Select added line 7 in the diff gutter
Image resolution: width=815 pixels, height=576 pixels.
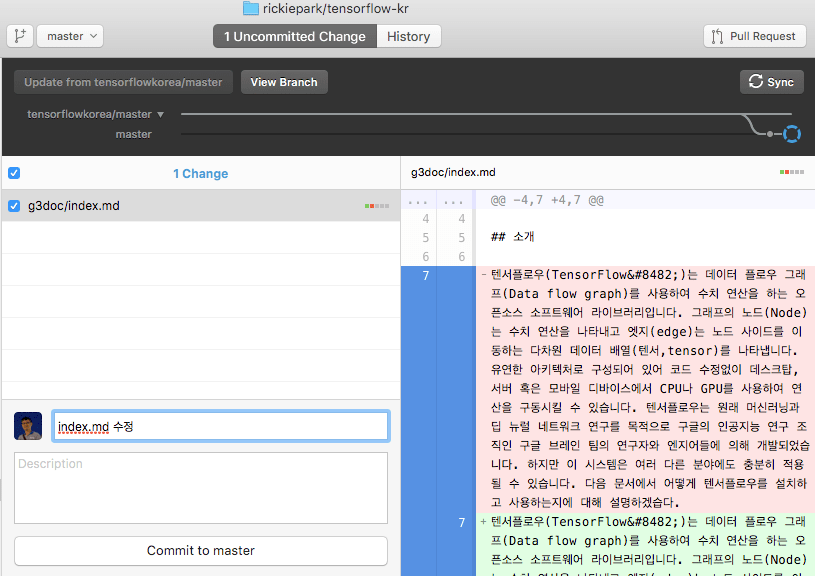click(x=462, y=522)
